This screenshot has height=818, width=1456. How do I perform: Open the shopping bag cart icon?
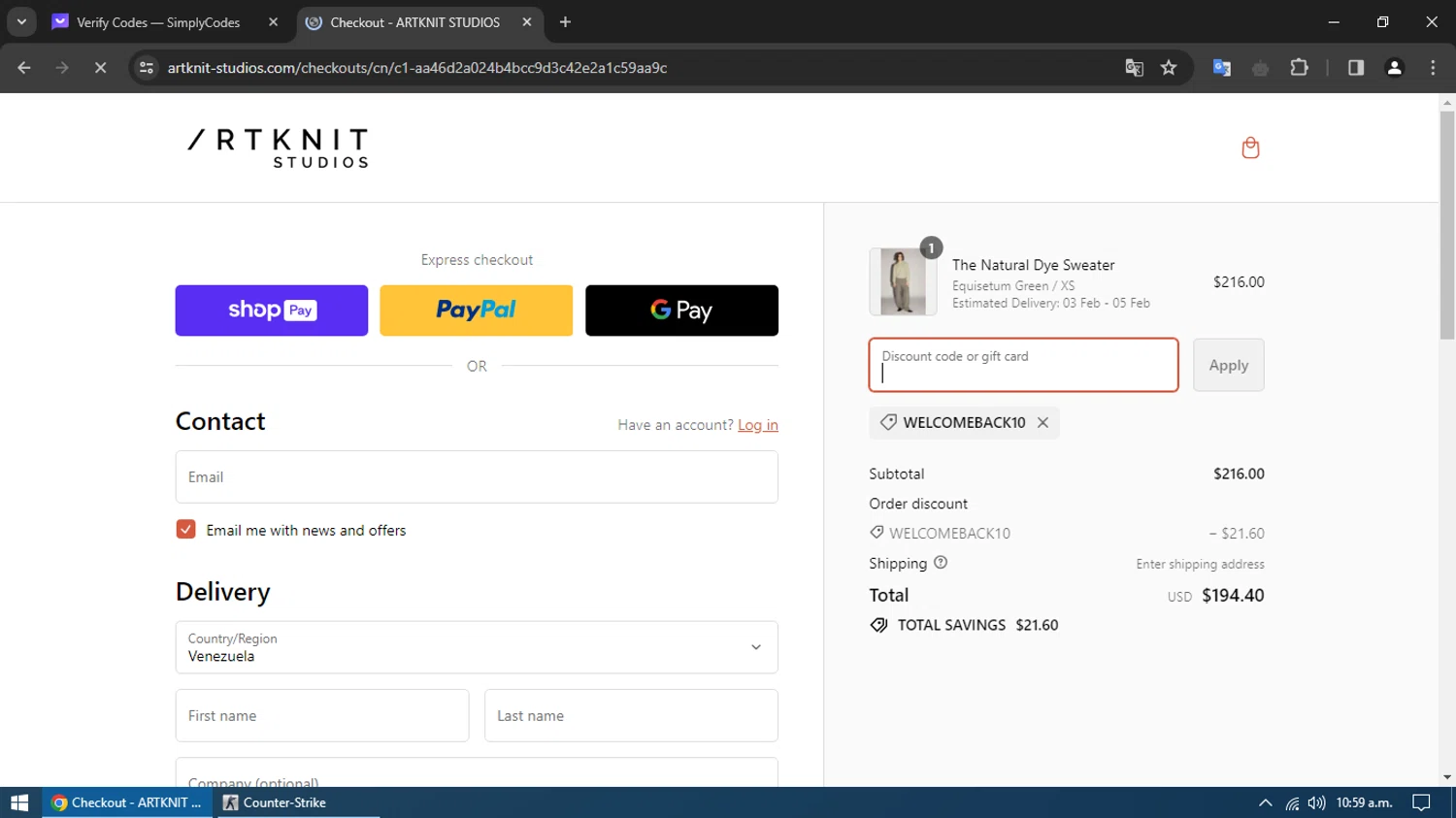coord(1250,147)
